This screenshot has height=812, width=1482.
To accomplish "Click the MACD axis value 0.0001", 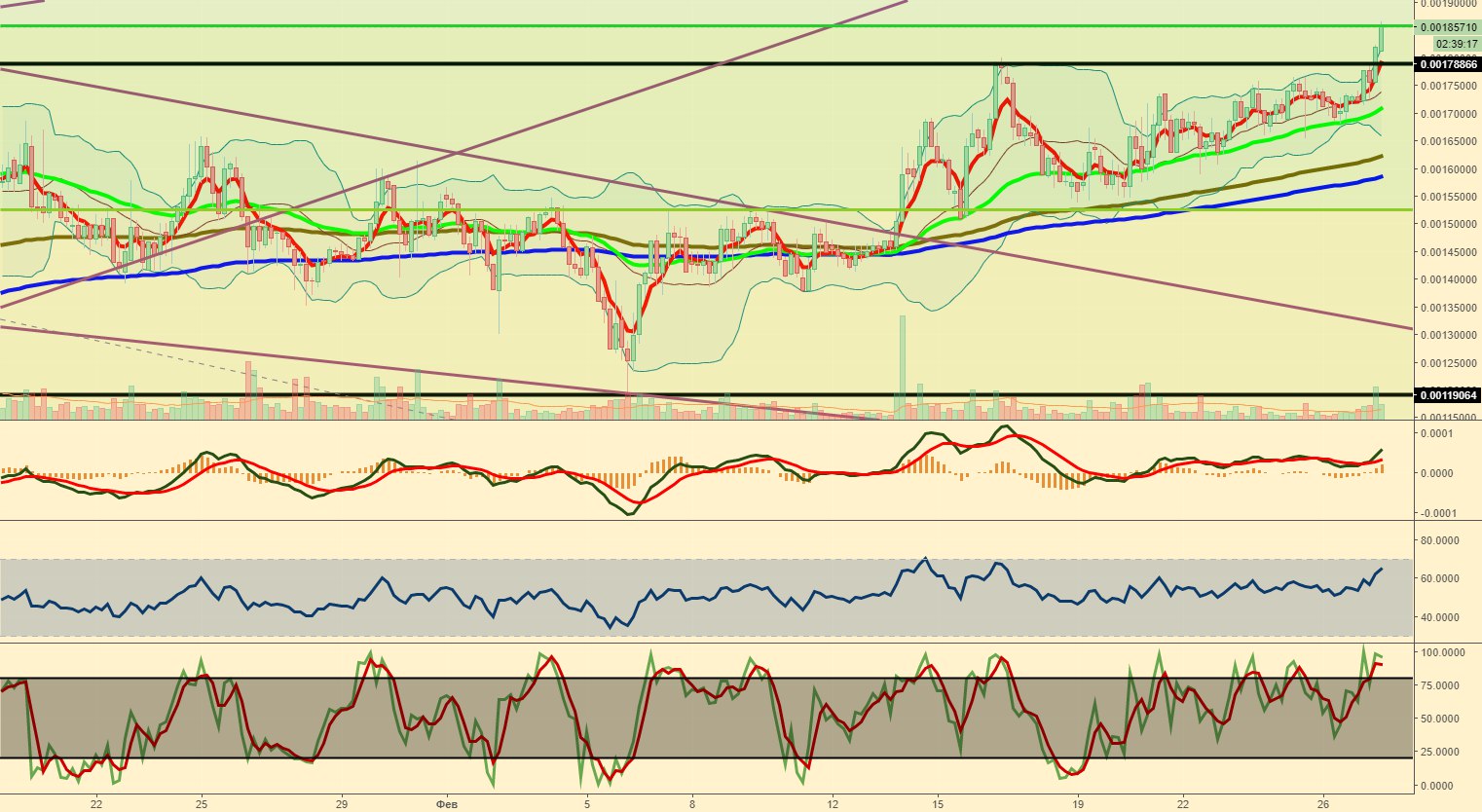I will click(x=1439, y=433).
